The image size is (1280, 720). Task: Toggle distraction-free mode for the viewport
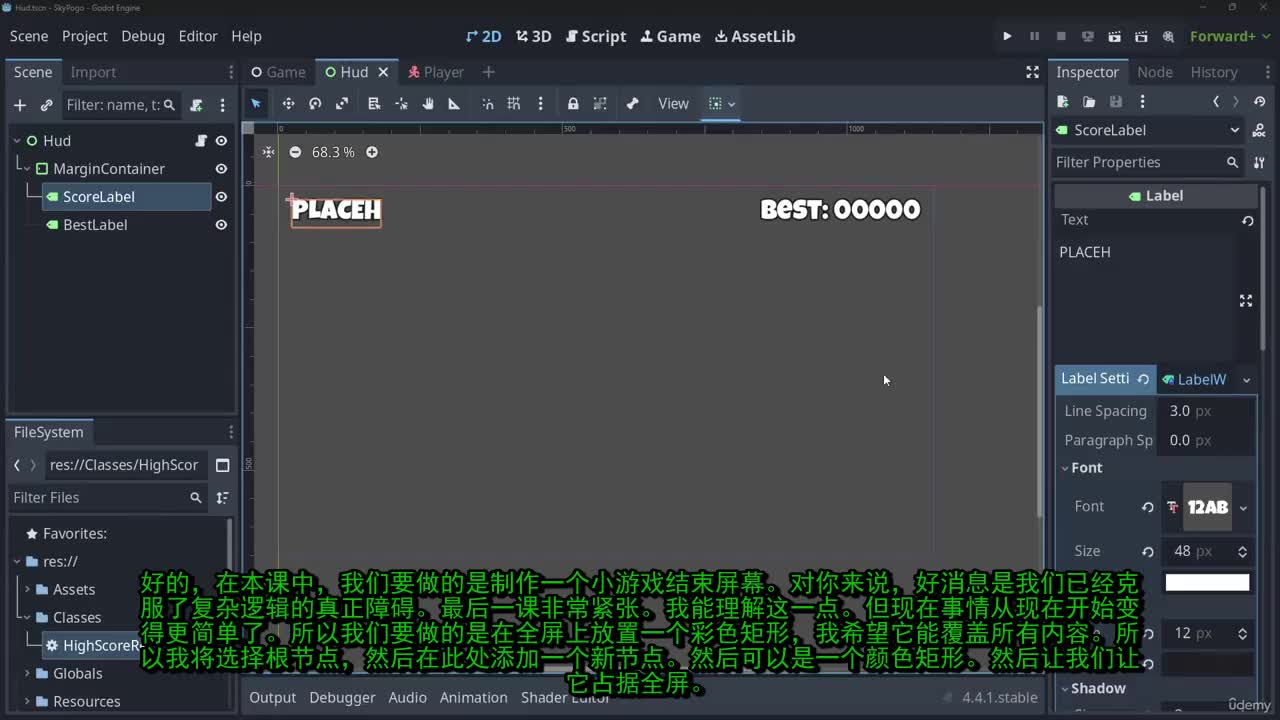point(1032,72)
